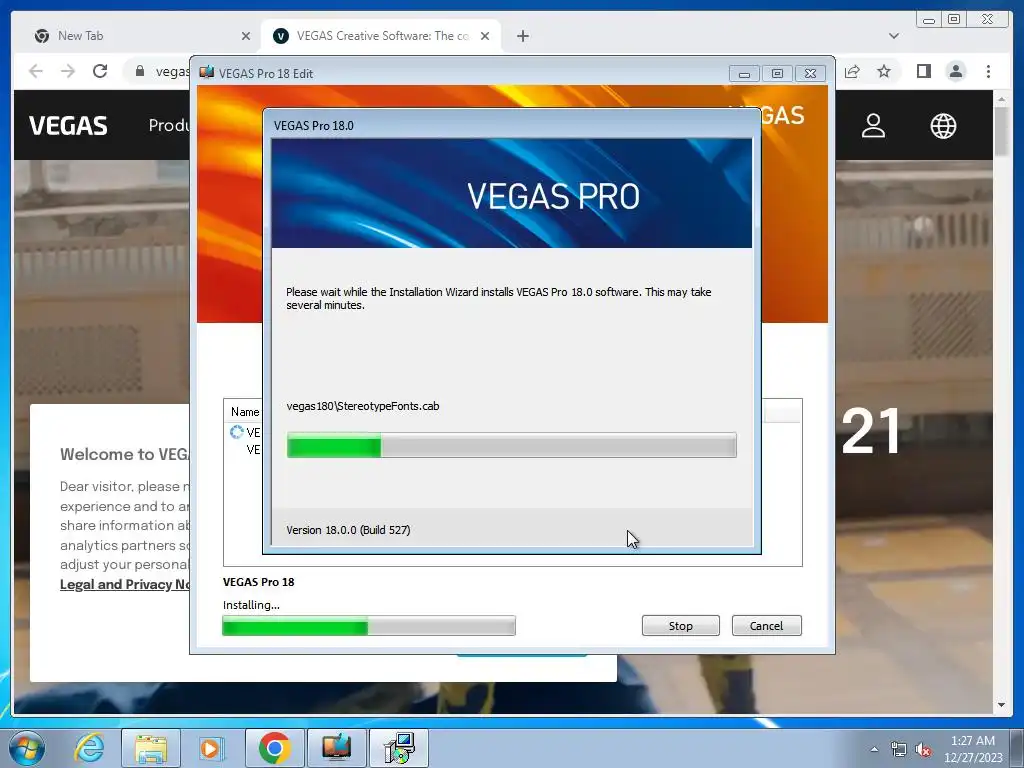Open the Products menu on VEGAS site

tap(169, 125)
